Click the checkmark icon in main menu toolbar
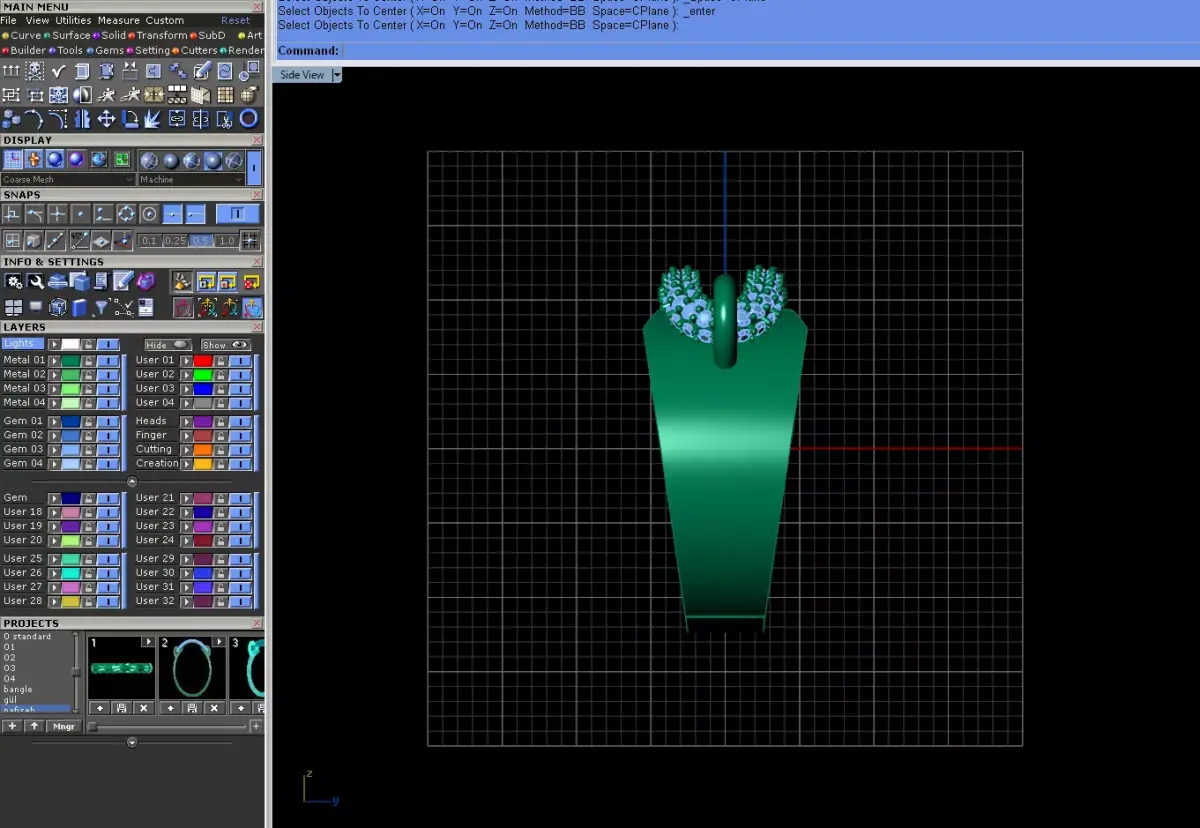1200x828 pixels. point(58,71)
